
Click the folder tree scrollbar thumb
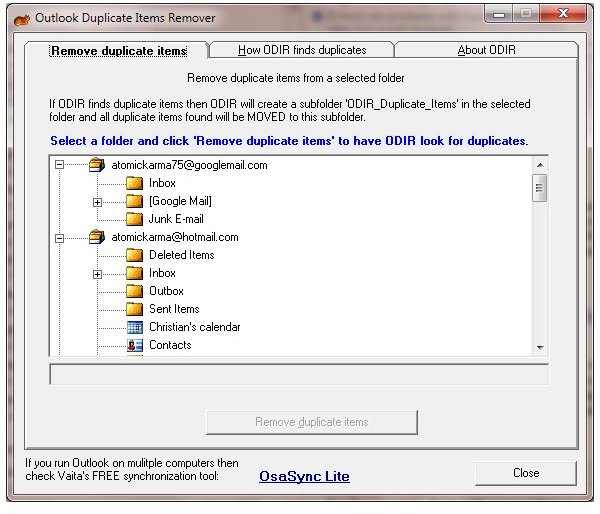tap(540, 188)
